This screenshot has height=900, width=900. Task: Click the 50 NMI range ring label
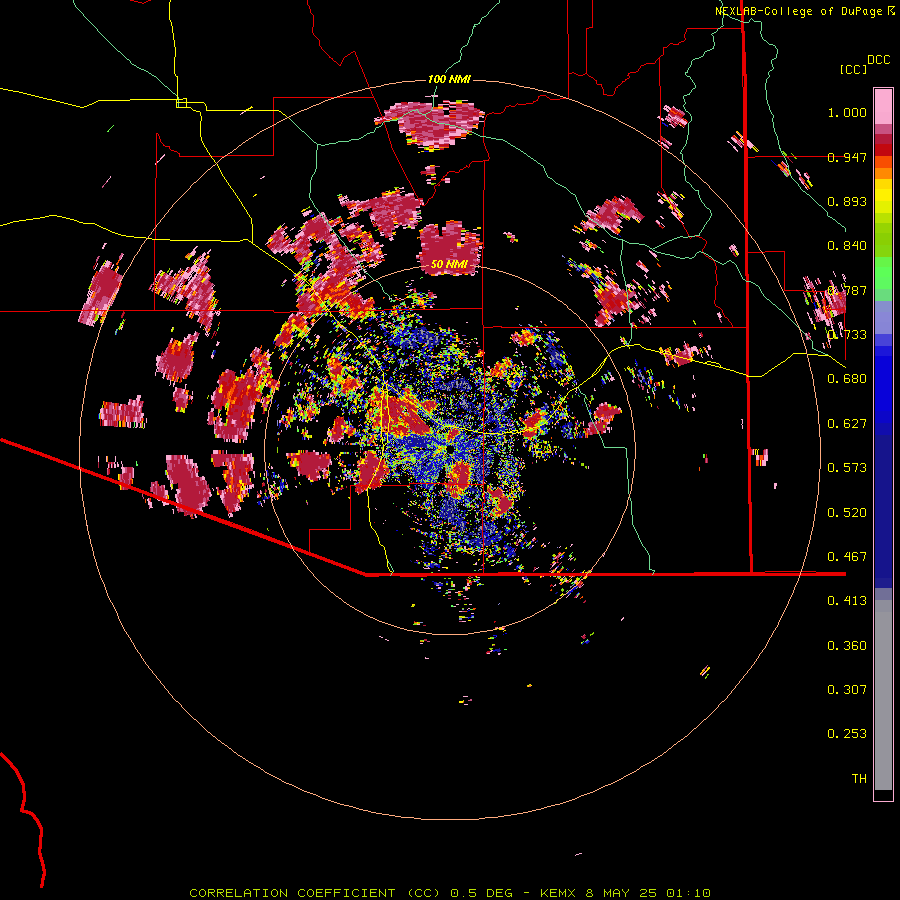449,264
